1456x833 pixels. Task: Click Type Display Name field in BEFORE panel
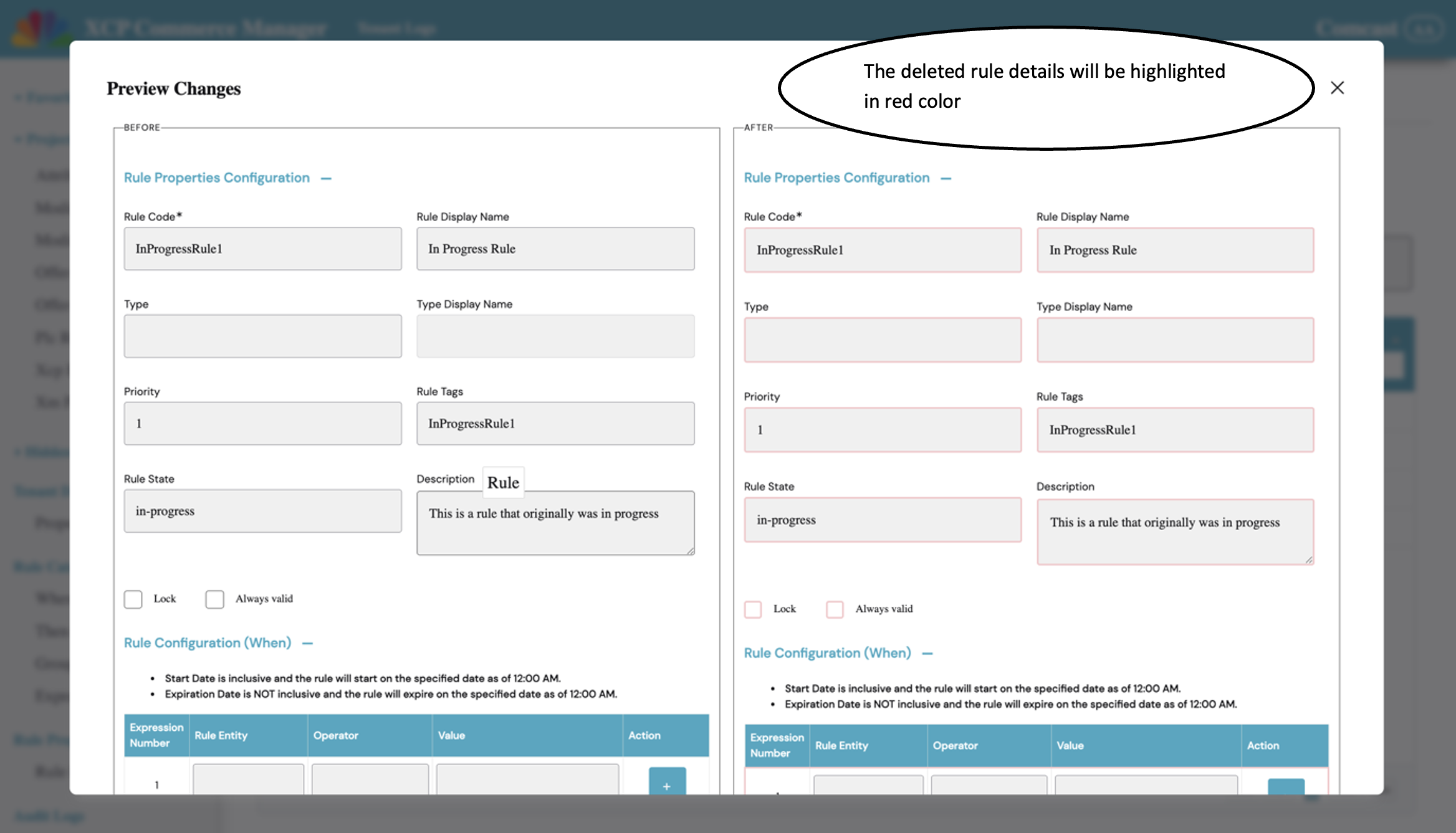coord(555,336)
